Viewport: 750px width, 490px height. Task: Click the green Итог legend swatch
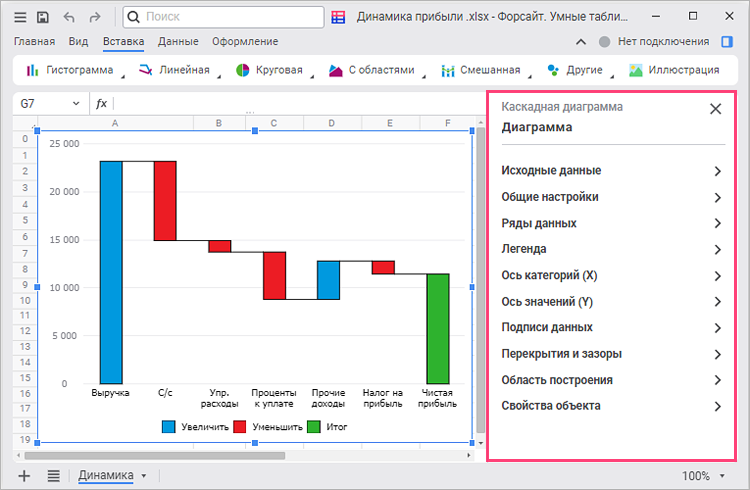point(313,427)
